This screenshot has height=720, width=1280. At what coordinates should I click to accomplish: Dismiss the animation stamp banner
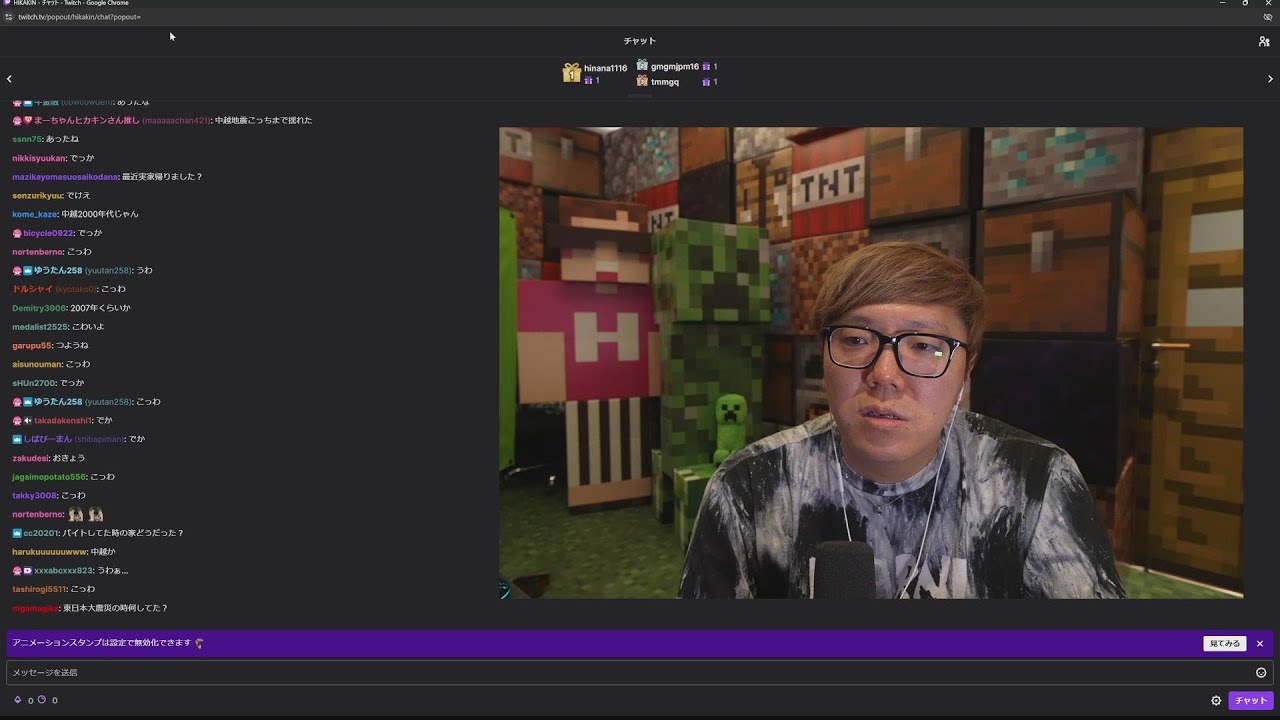pyautogui.click(x=1260, y=644)
